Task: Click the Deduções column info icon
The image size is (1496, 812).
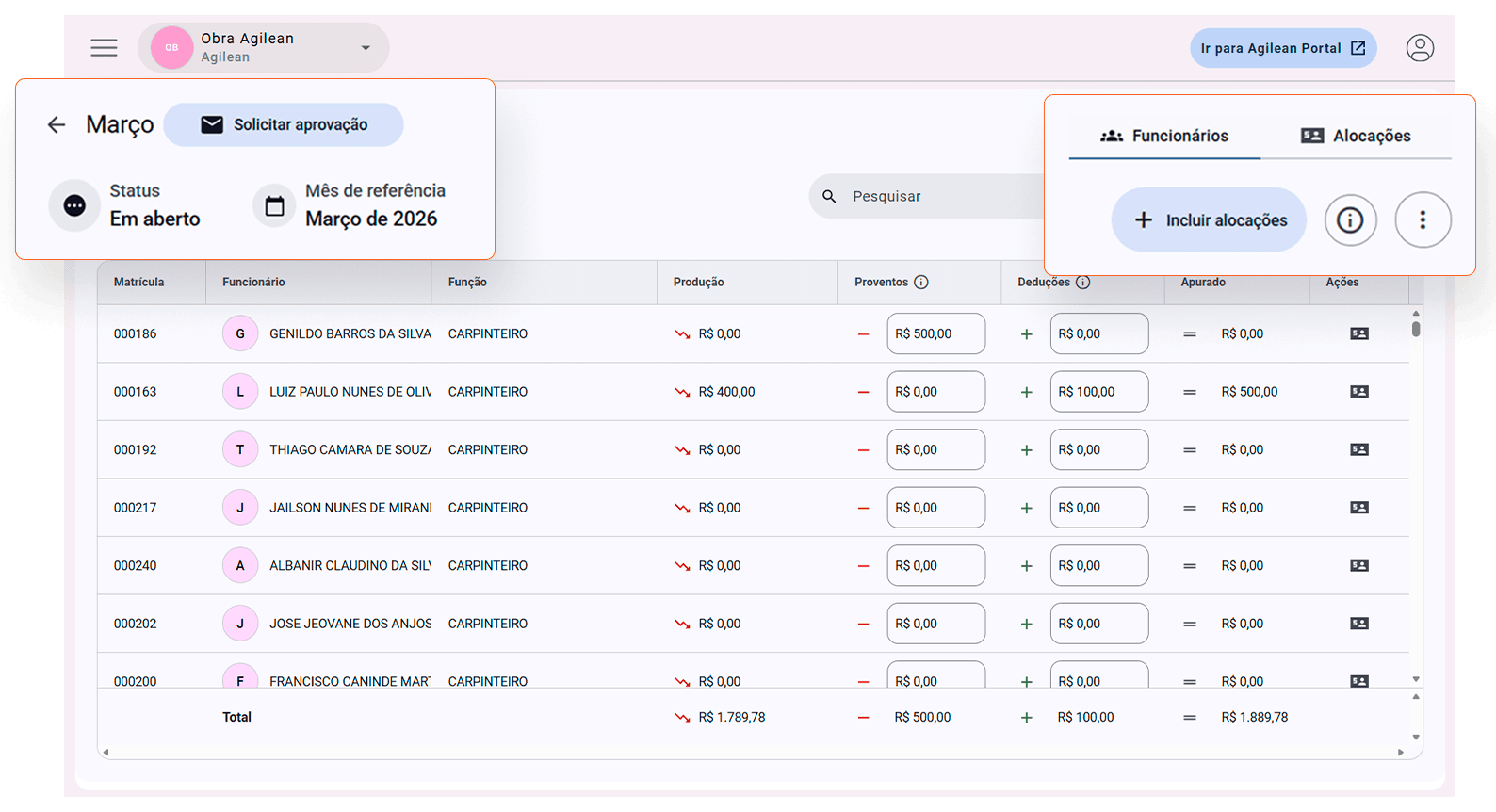Action: point(1083,282)
